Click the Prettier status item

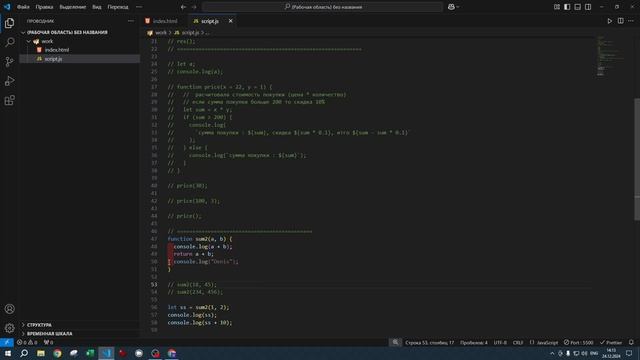pyautogui.click(x=611, y=342)
